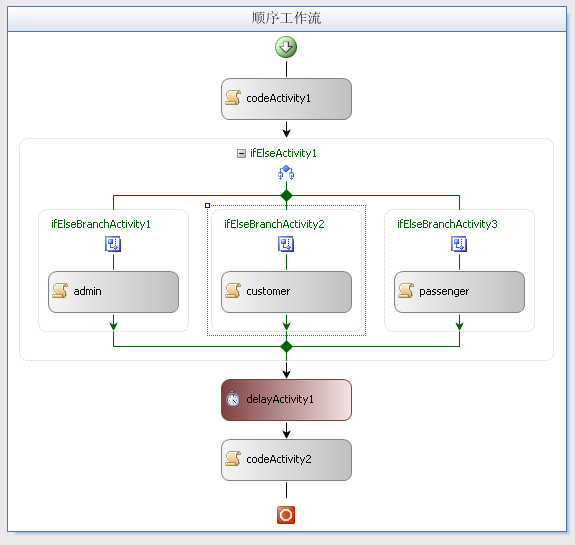Select the passenger code activity
The width and height of the screenshot is (575, 545).
tap(459, 292)
